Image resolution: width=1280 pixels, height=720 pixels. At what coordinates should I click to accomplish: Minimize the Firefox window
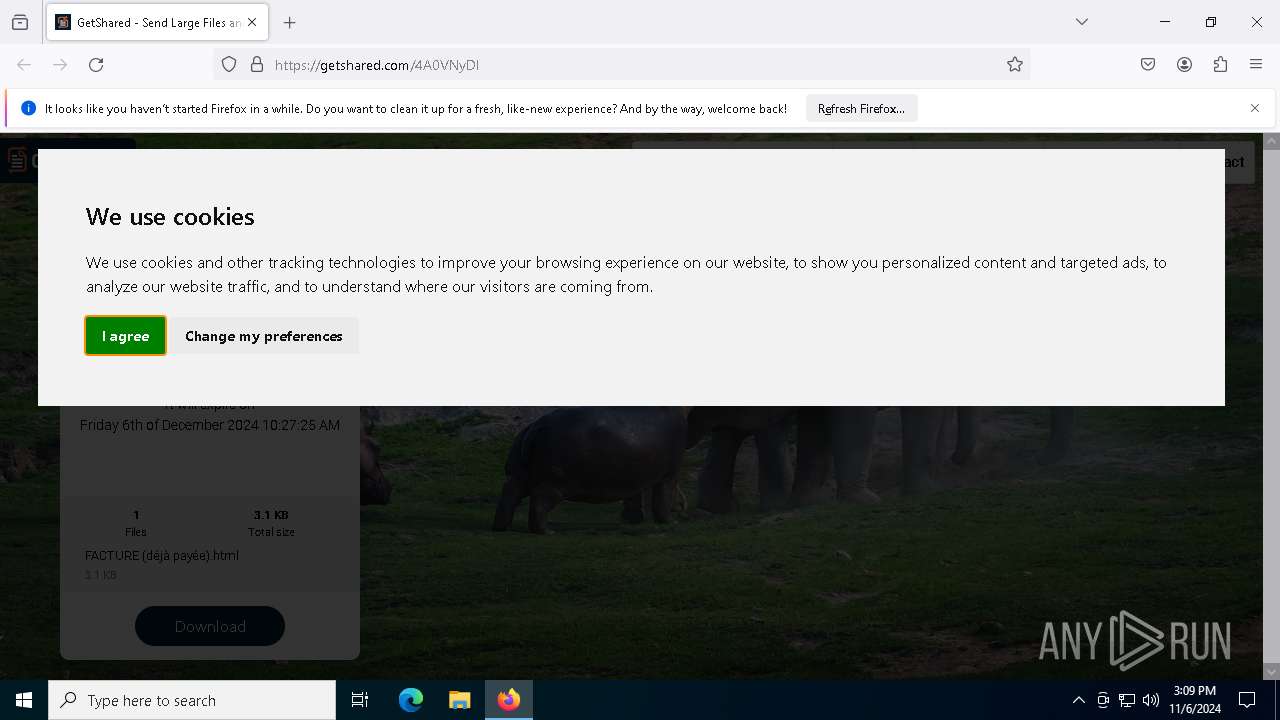[1165, 22]
